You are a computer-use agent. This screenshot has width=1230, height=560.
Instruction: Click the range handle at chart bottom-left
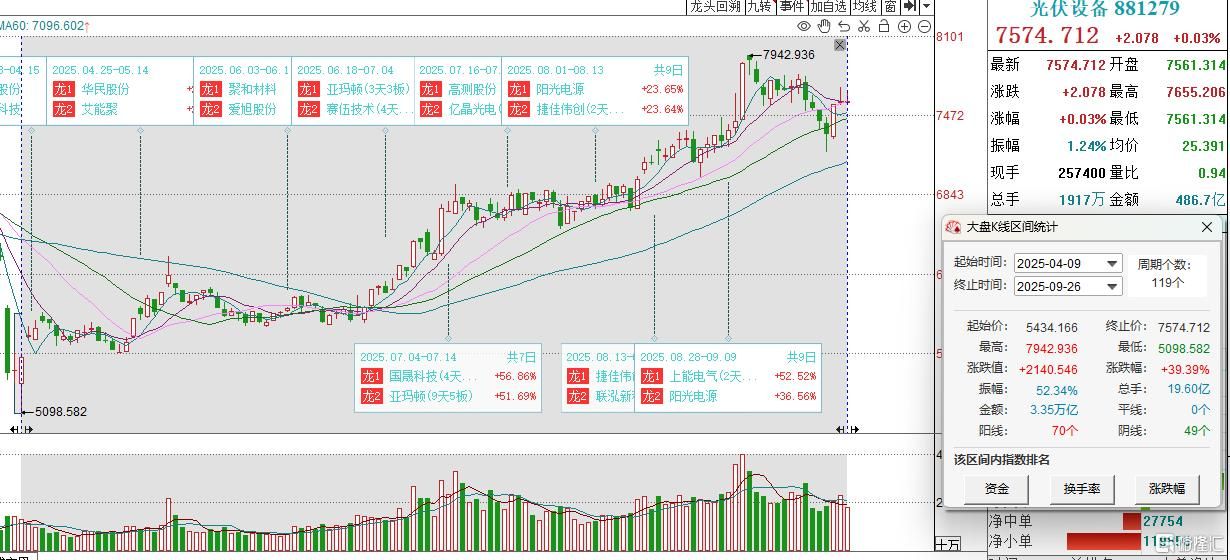22,429
